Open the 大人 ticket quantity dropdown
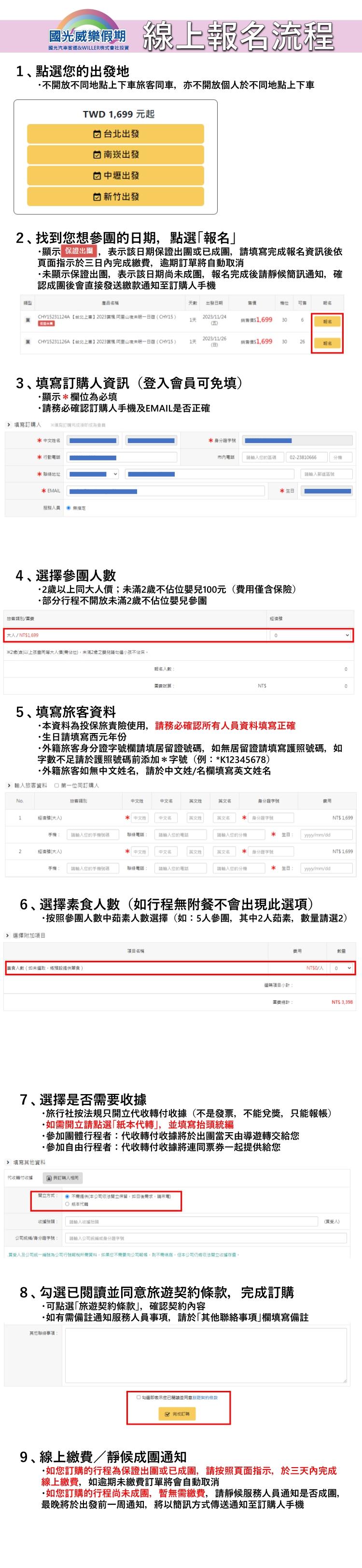Viewport: 362px width, 1568px height. pos(311,635)
